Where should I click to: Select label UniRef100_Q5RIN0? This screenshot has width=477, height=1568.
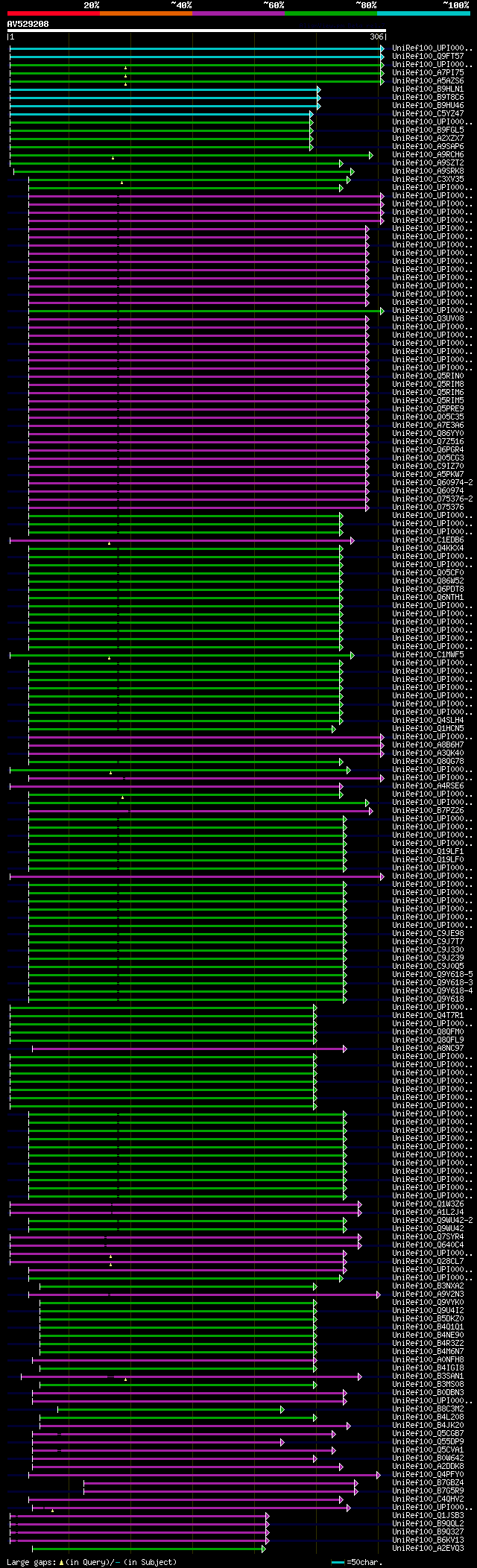428,376
